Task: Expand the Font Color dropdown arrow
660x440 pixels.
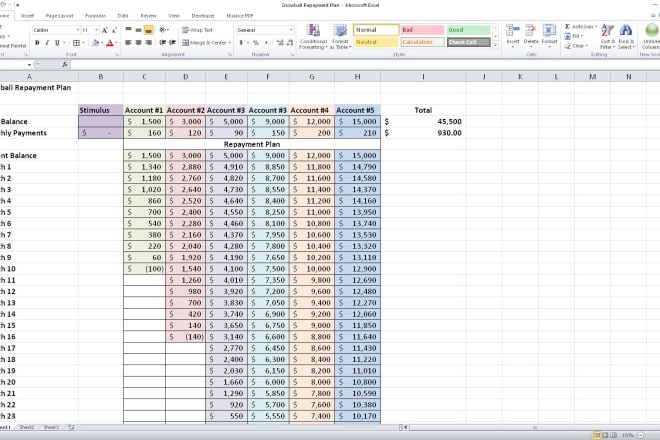Action: (116, 43)
